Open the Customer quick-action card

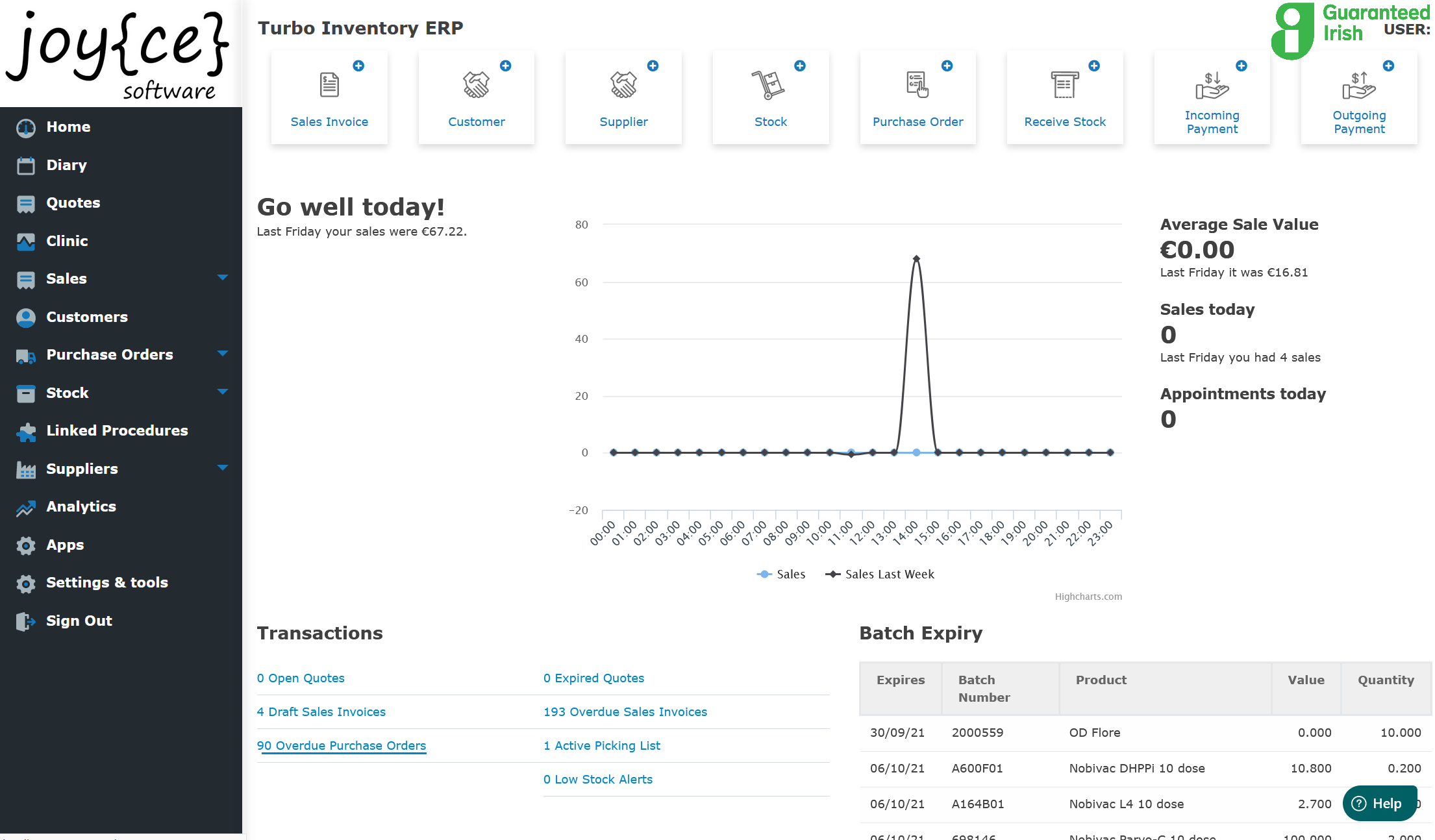(476, 97)
